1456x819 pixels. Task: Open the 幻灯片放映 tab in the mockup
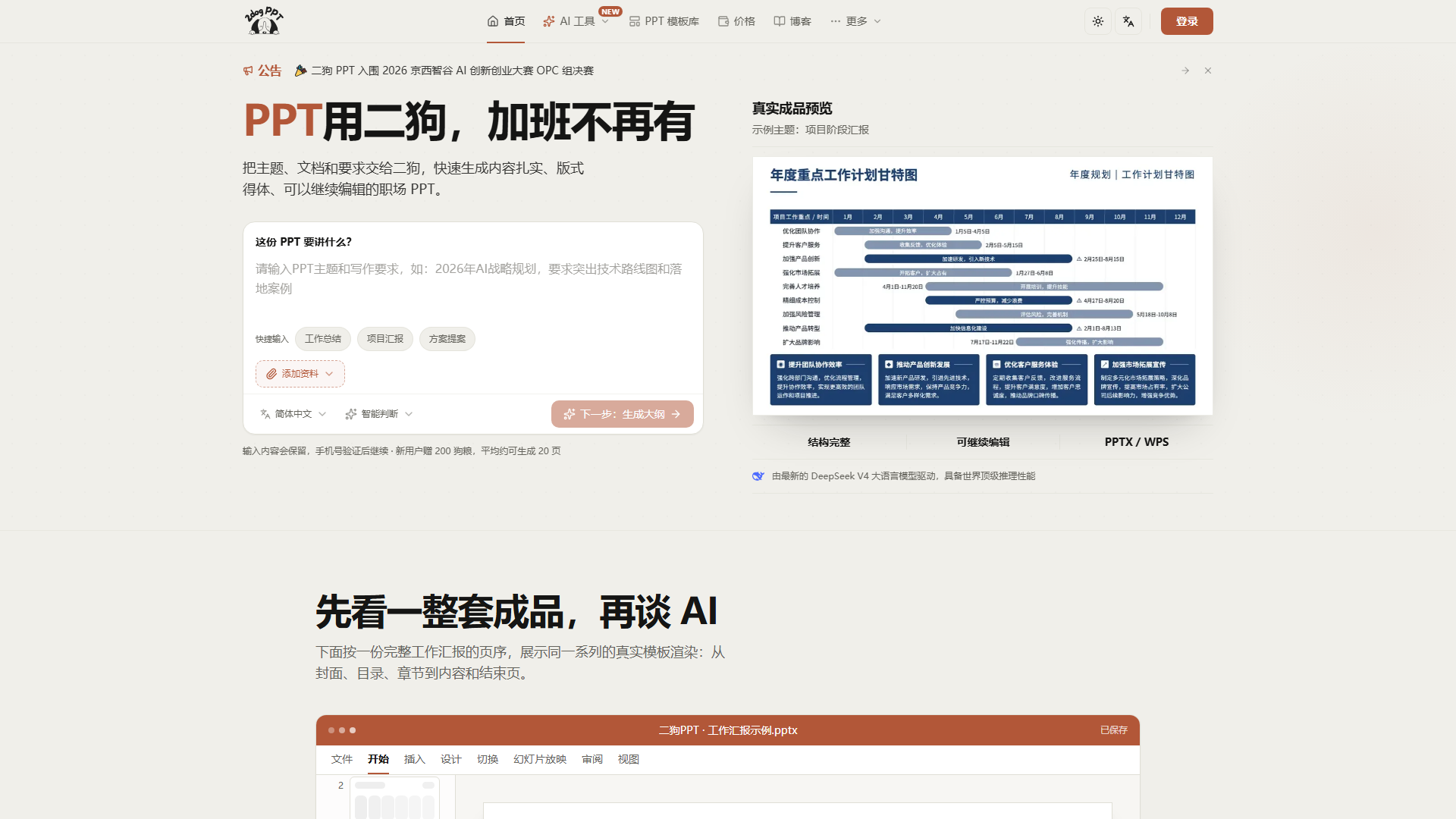(540, 759)
